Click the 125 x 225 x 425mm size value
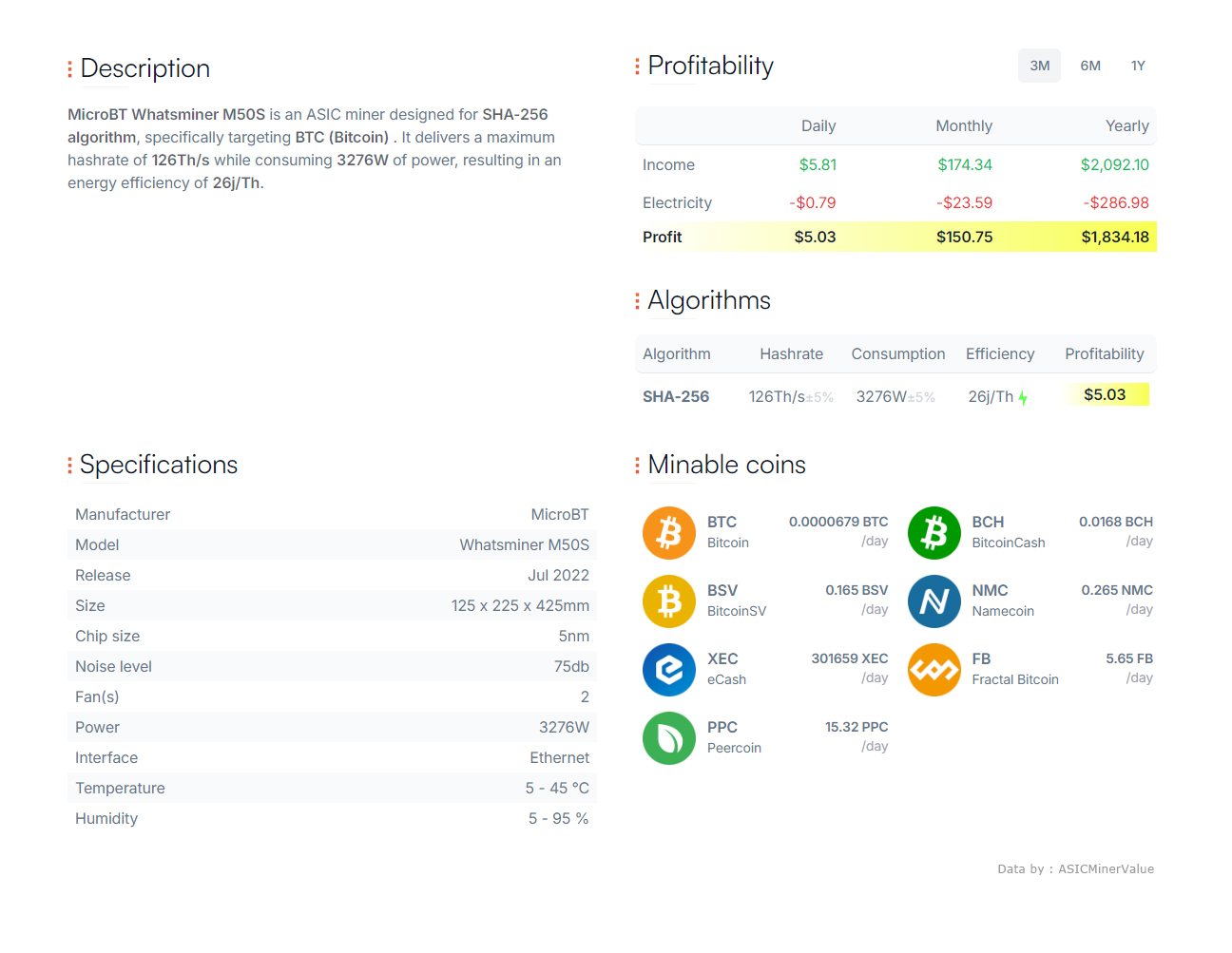 point(520,605)
